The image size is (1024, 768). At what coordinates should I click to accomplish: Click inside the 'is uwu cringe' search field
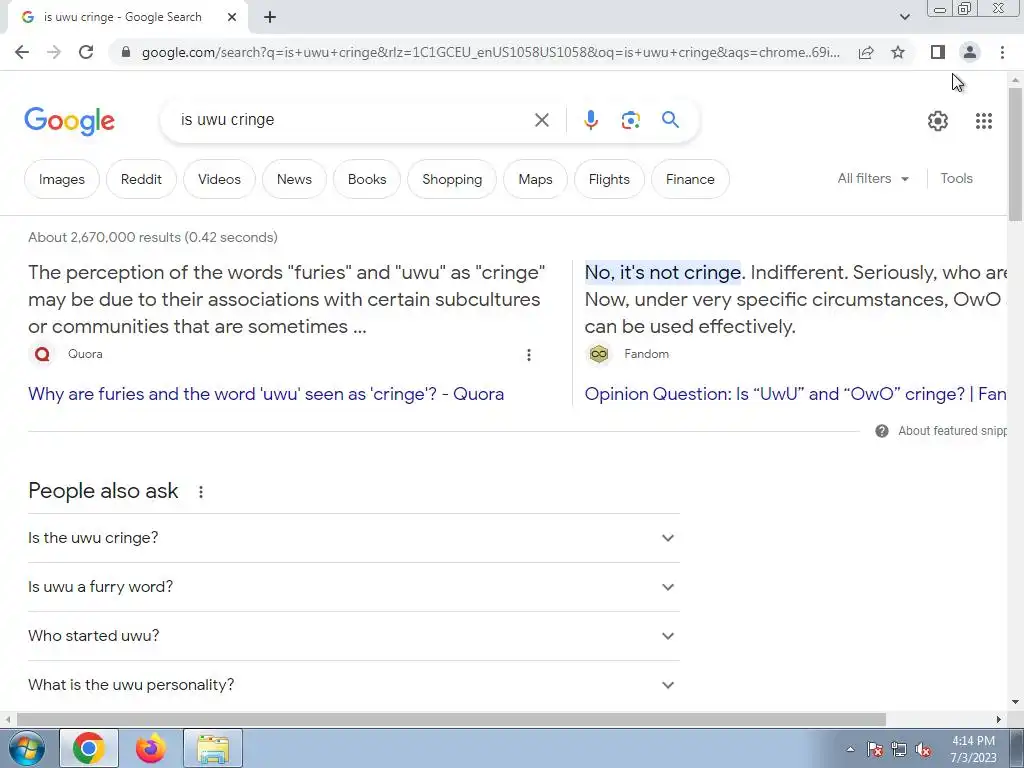(353, 120)
